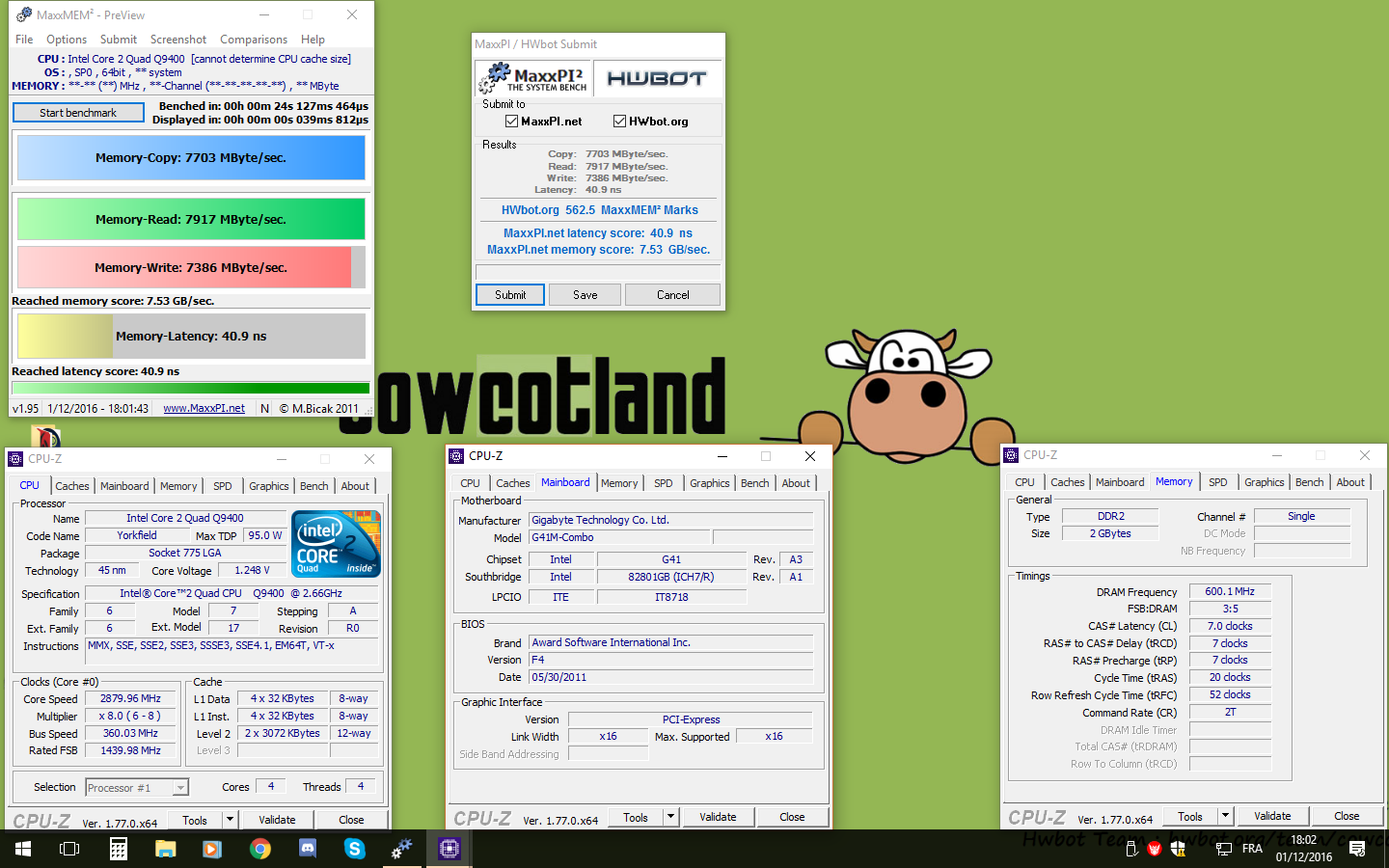Screen dimensions: 1389x868
Task: Expand Tools dropdown arrow in Mainboard window
Action: [x=670, y=817]
